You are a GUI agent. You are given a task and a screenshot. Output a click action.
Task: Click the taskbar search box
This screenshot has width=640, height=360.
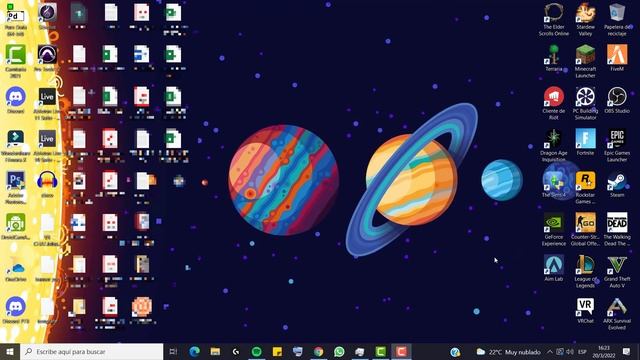pyautogui.click(x=91, y=351)
